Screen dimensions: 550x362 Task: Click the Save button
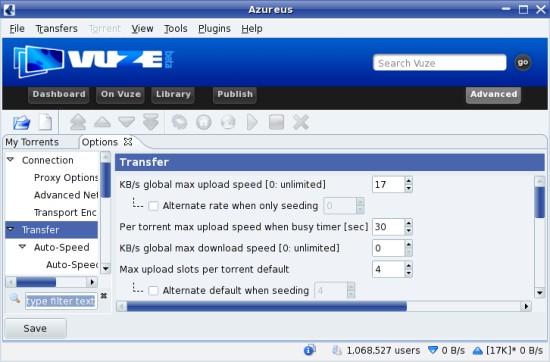(x=35, y=328)
